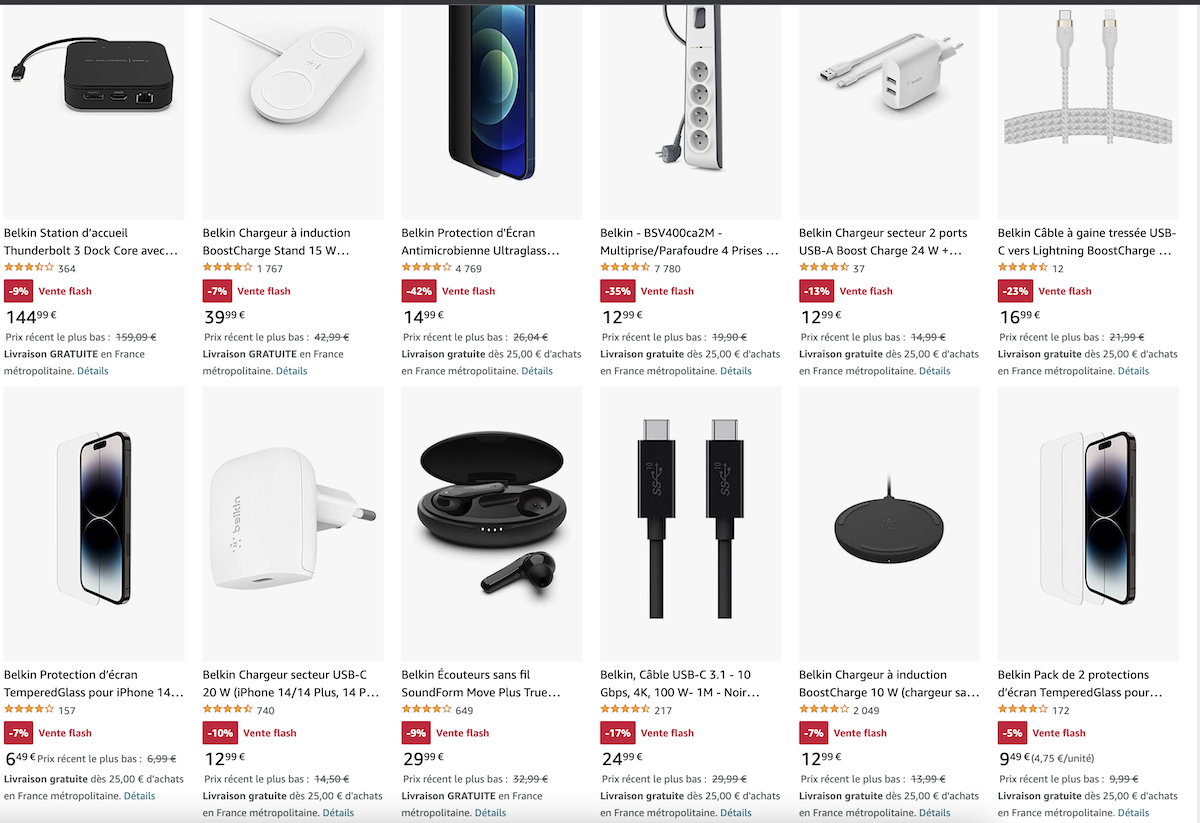
Task: Open Belkin Écouteurs sans fil SoundForm link
Action: [482, 684]
